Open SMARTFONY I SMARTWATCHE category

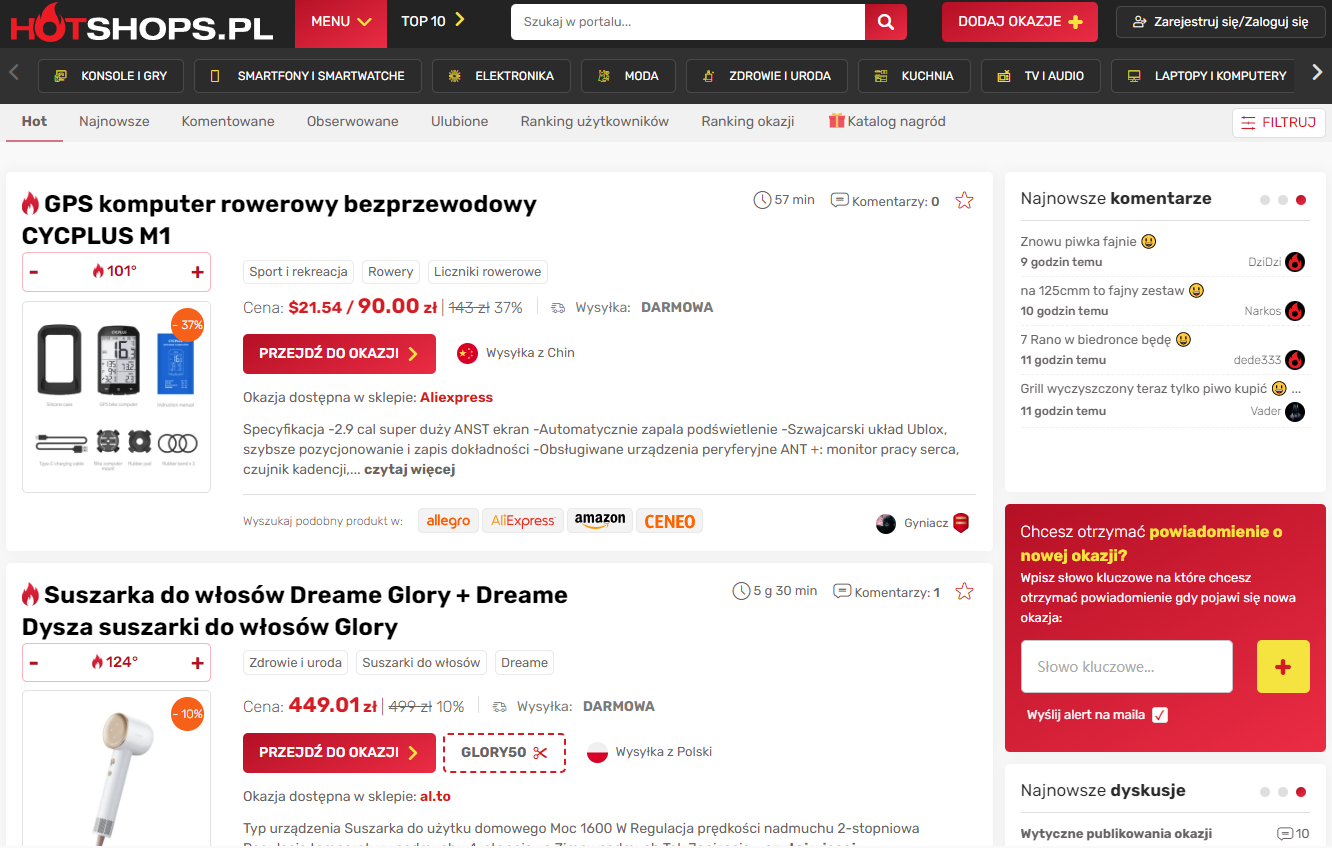point(308,76)
